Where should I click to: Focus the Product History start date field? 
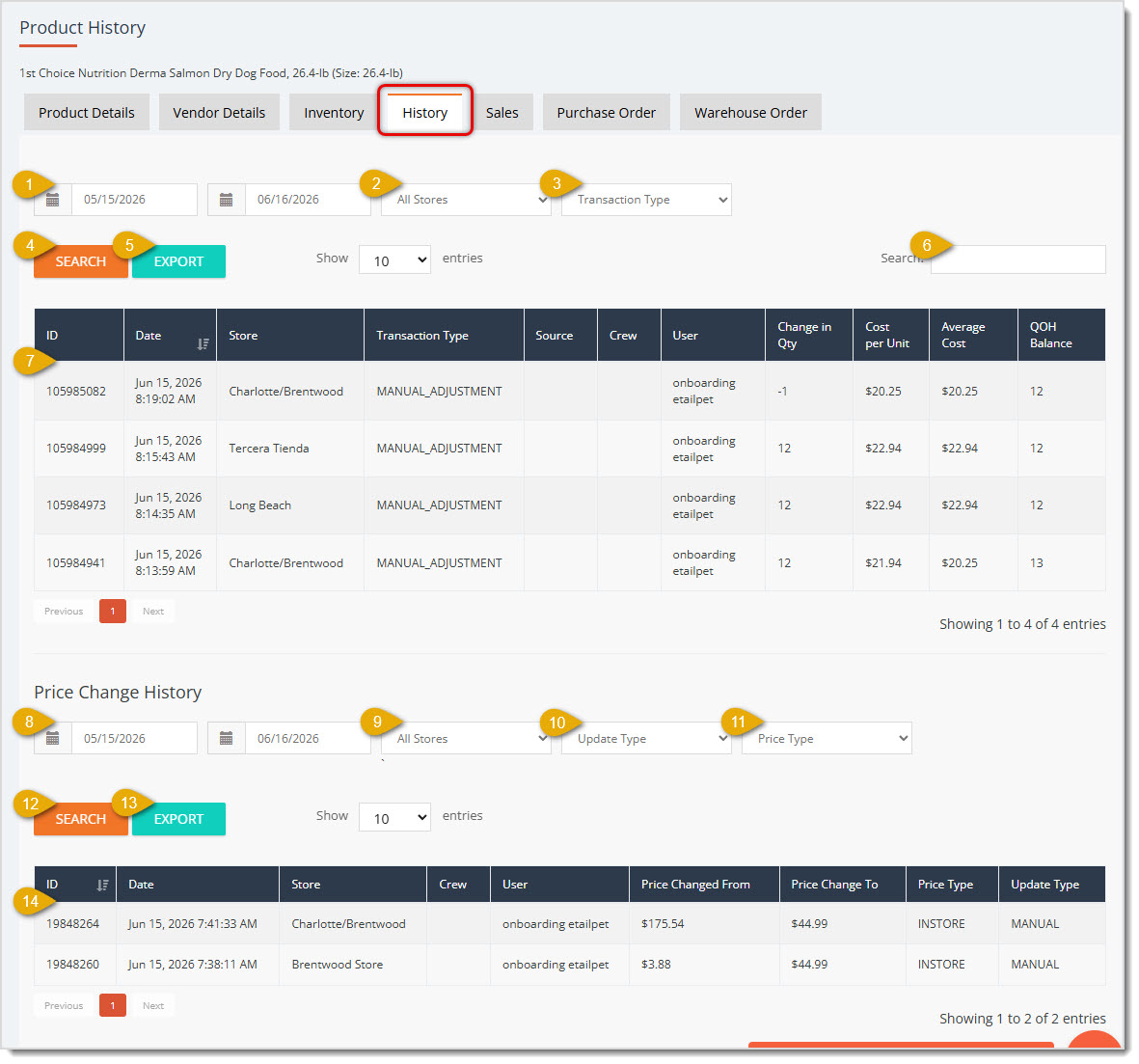point(134,200)
